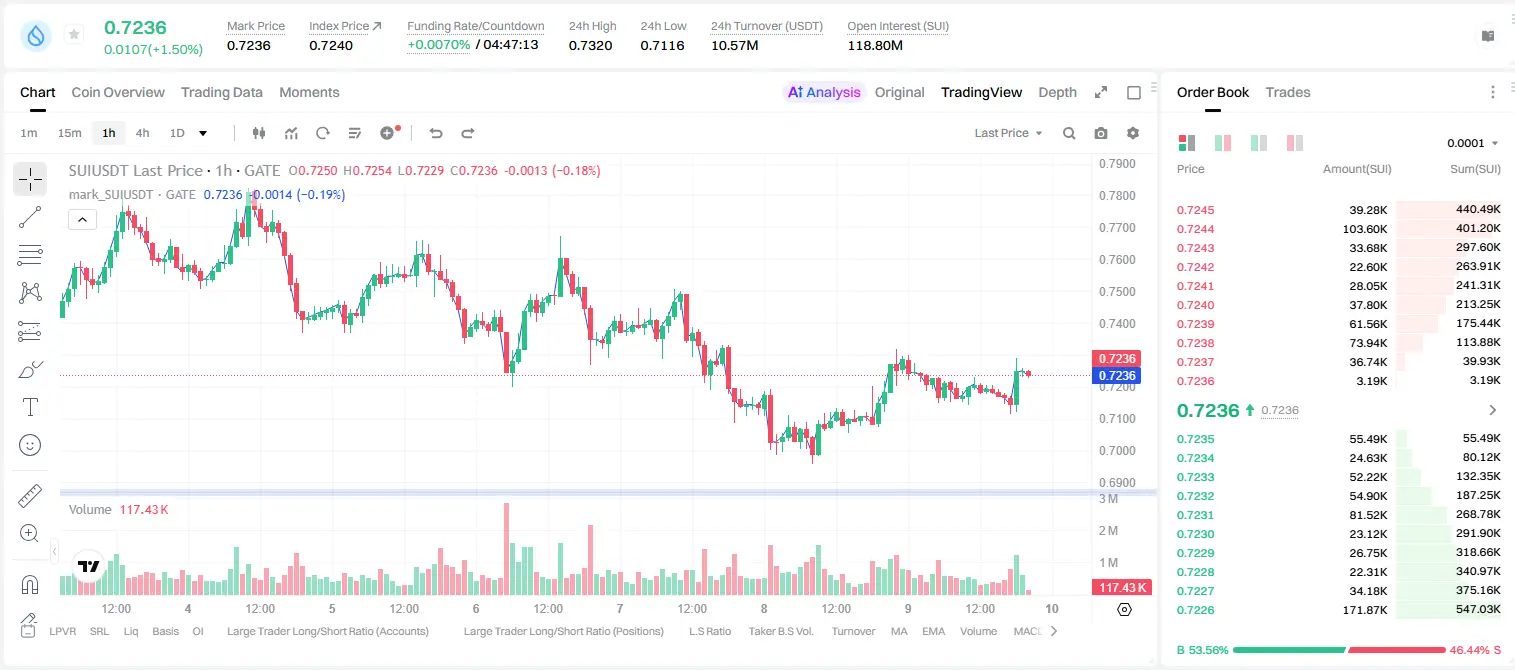This screenshot has height=670, width=1515.
Task: Switch chart timeframe to 4h
Action: point(142,133)
